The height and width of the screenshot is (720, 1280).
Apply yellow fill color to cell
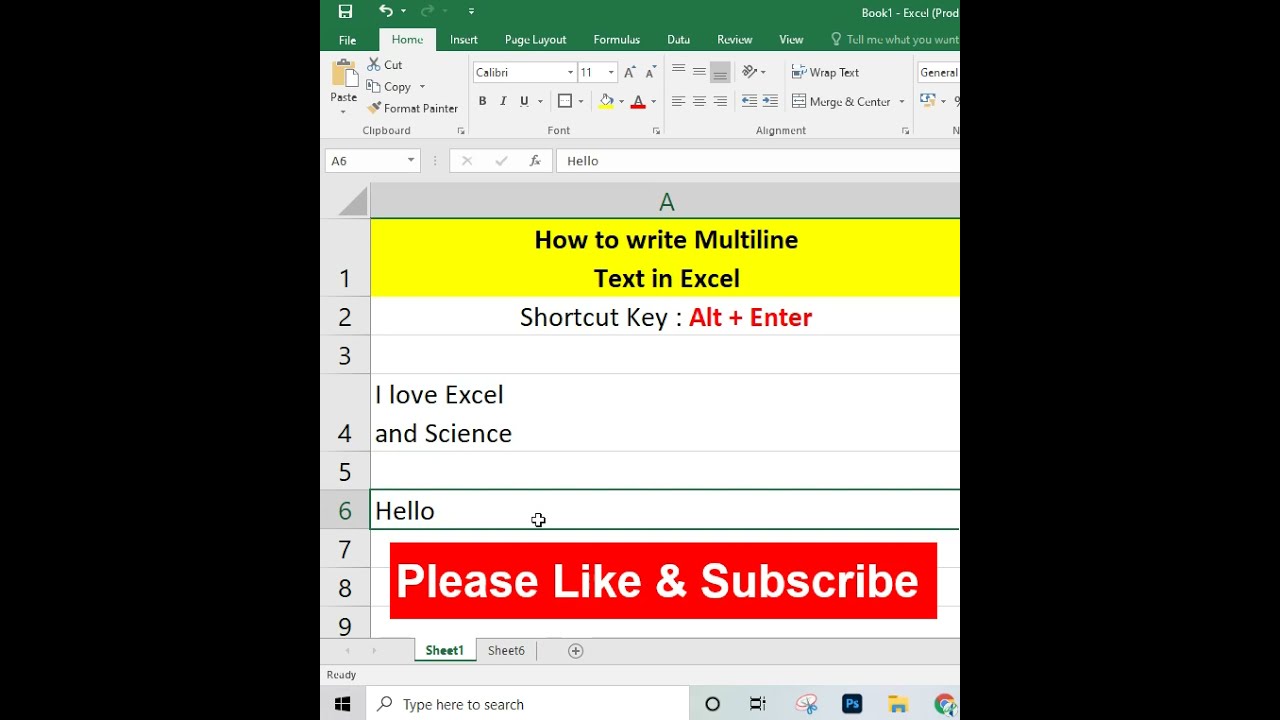(x=606, y=101)
